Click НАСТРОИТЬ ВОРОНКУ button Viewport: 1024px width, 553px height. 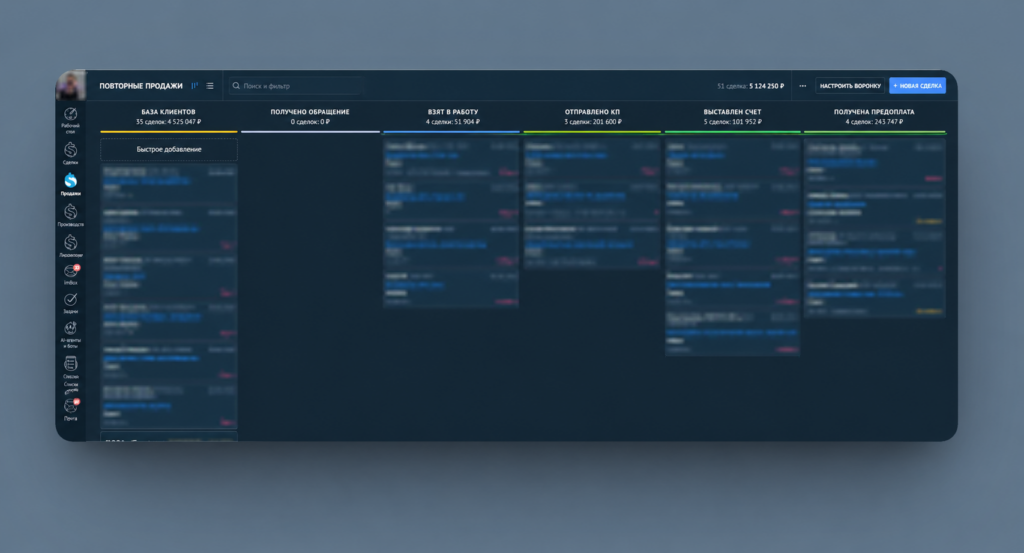(x=850, y=86)
